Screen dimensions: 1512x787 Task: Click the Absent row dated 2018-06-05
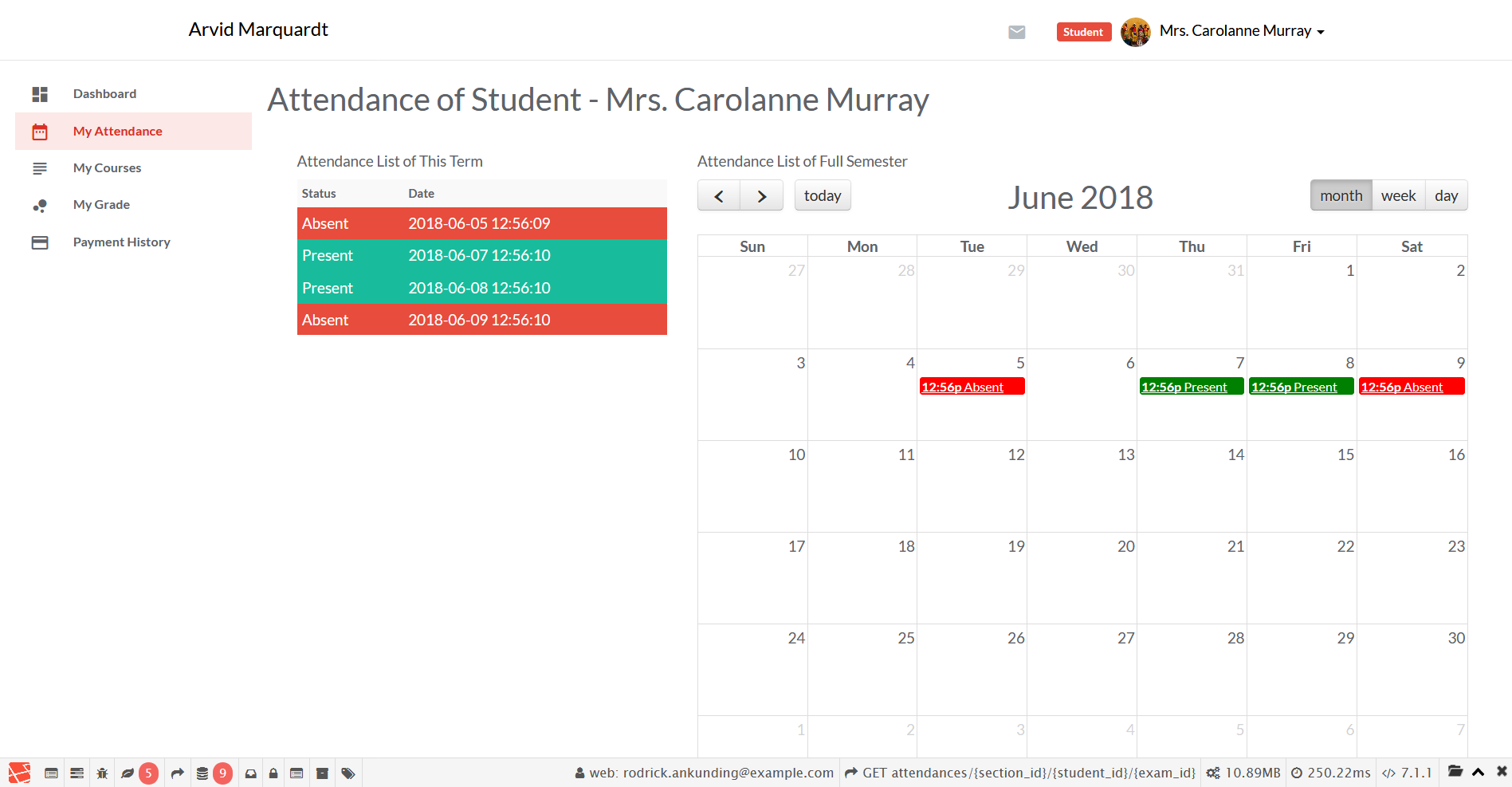[482, 223]
